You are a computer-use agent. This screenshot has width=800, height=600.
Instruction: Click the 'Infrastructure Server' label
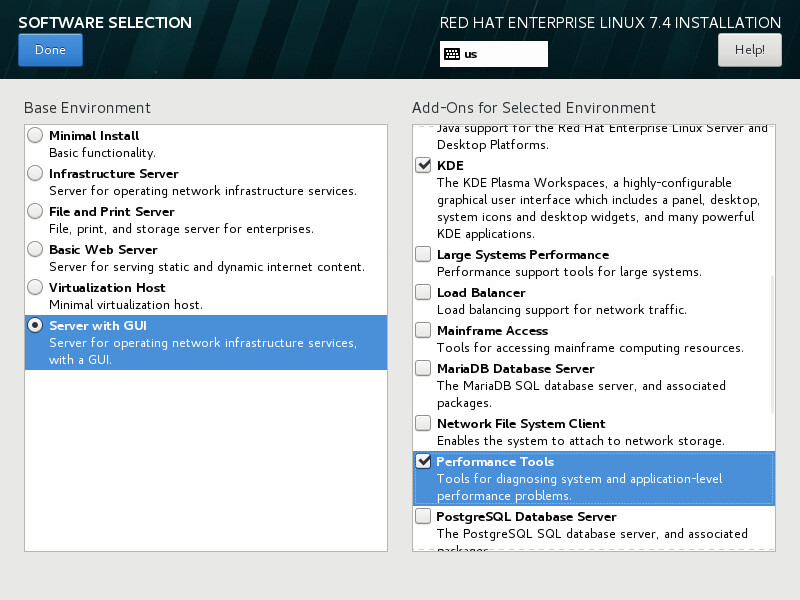pos(114,173)
